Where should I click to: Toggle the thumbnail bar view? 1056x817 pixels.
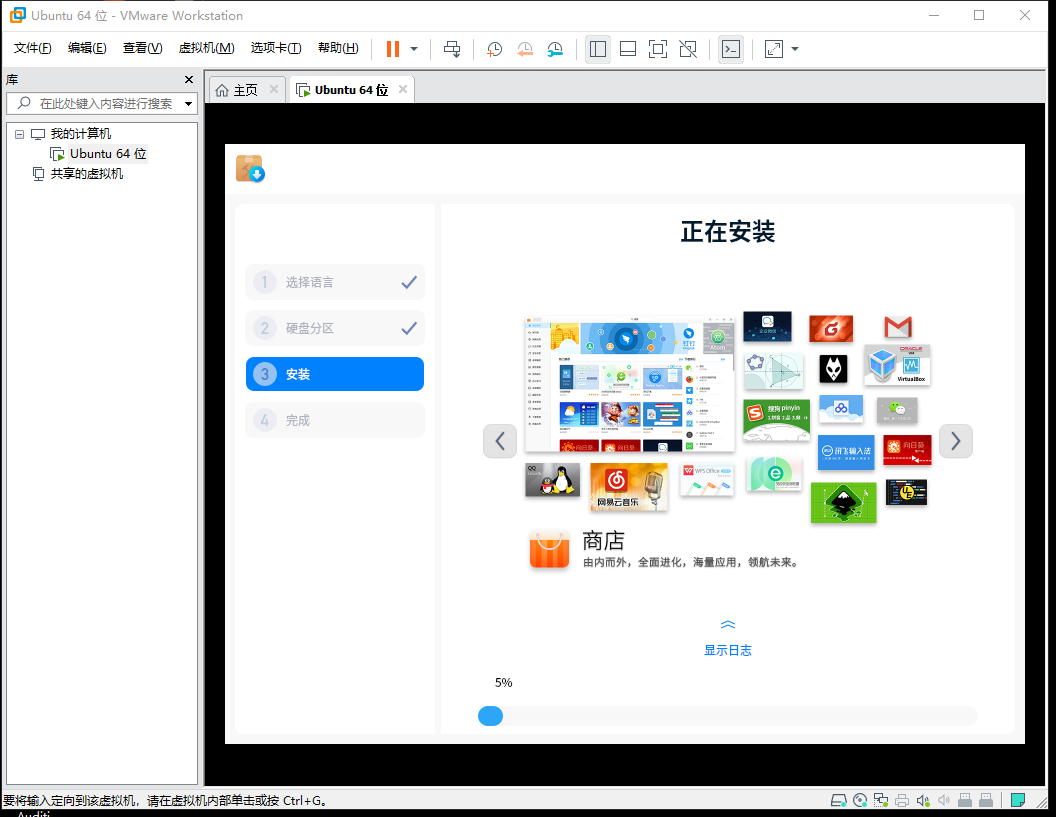[x=628, y=48]
